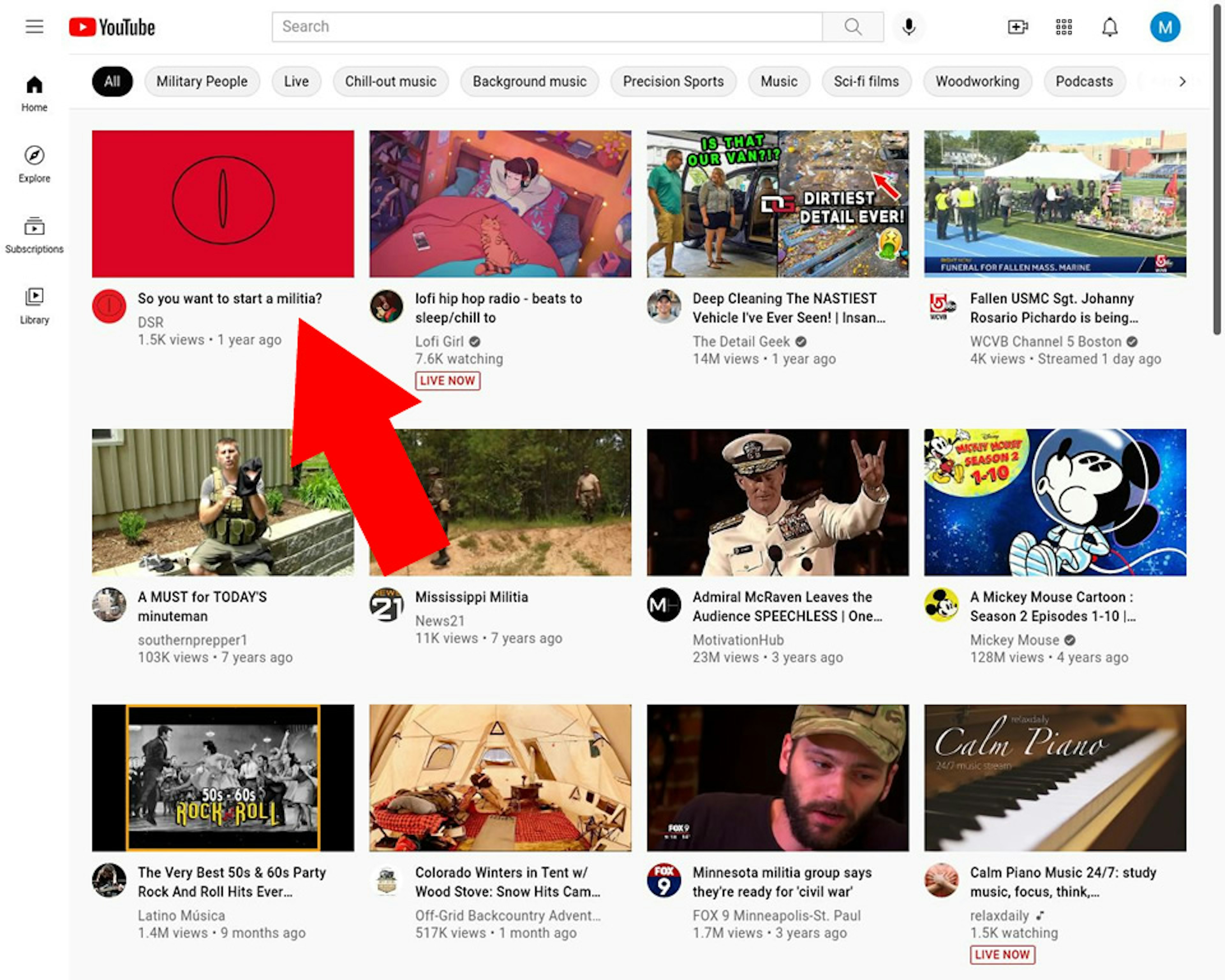Open Subscriptions in the sidebar

pos(34,235)
